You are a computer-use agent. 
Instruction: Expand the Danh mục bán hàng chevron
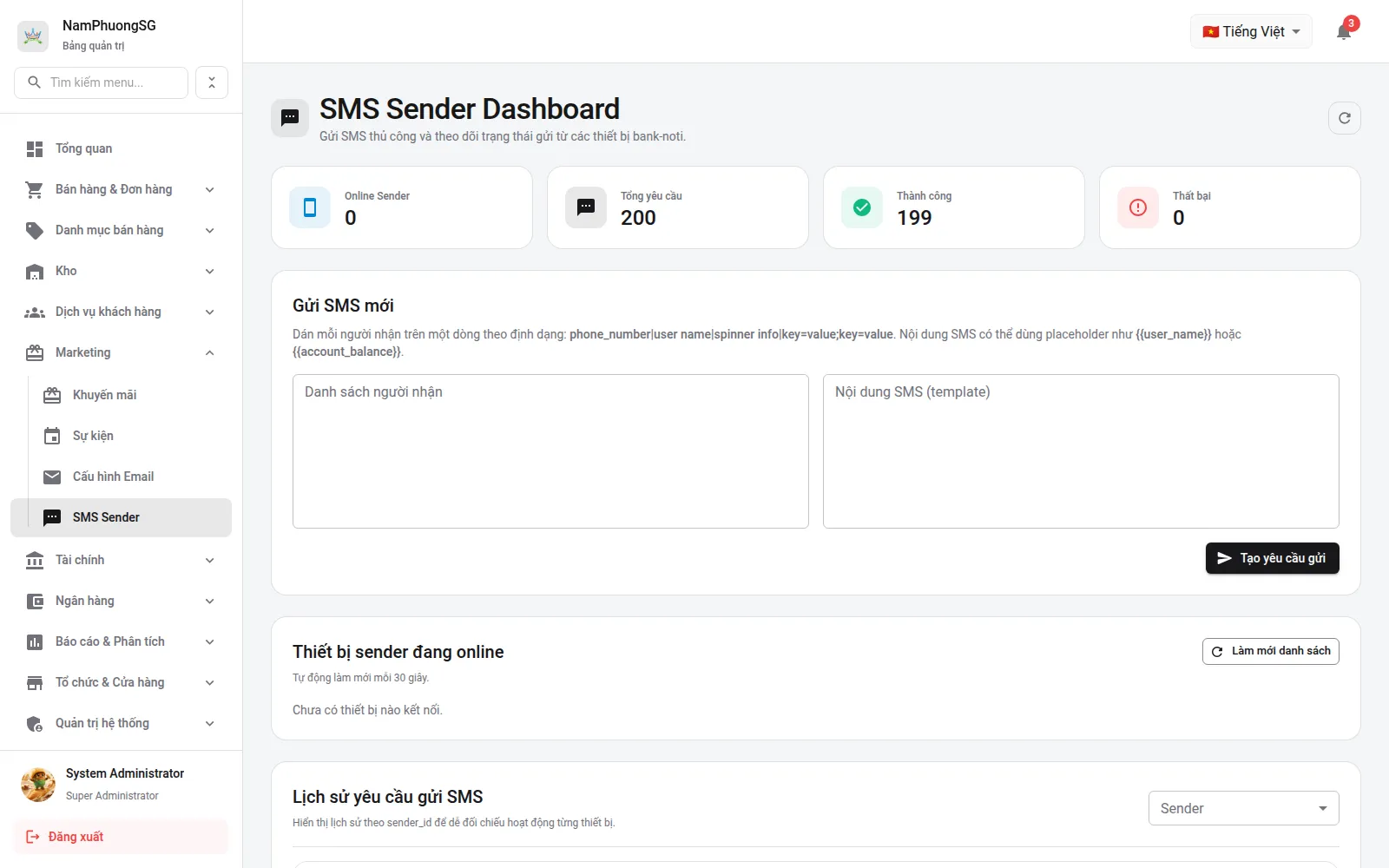pyautogui.click(x=210, y=230)
